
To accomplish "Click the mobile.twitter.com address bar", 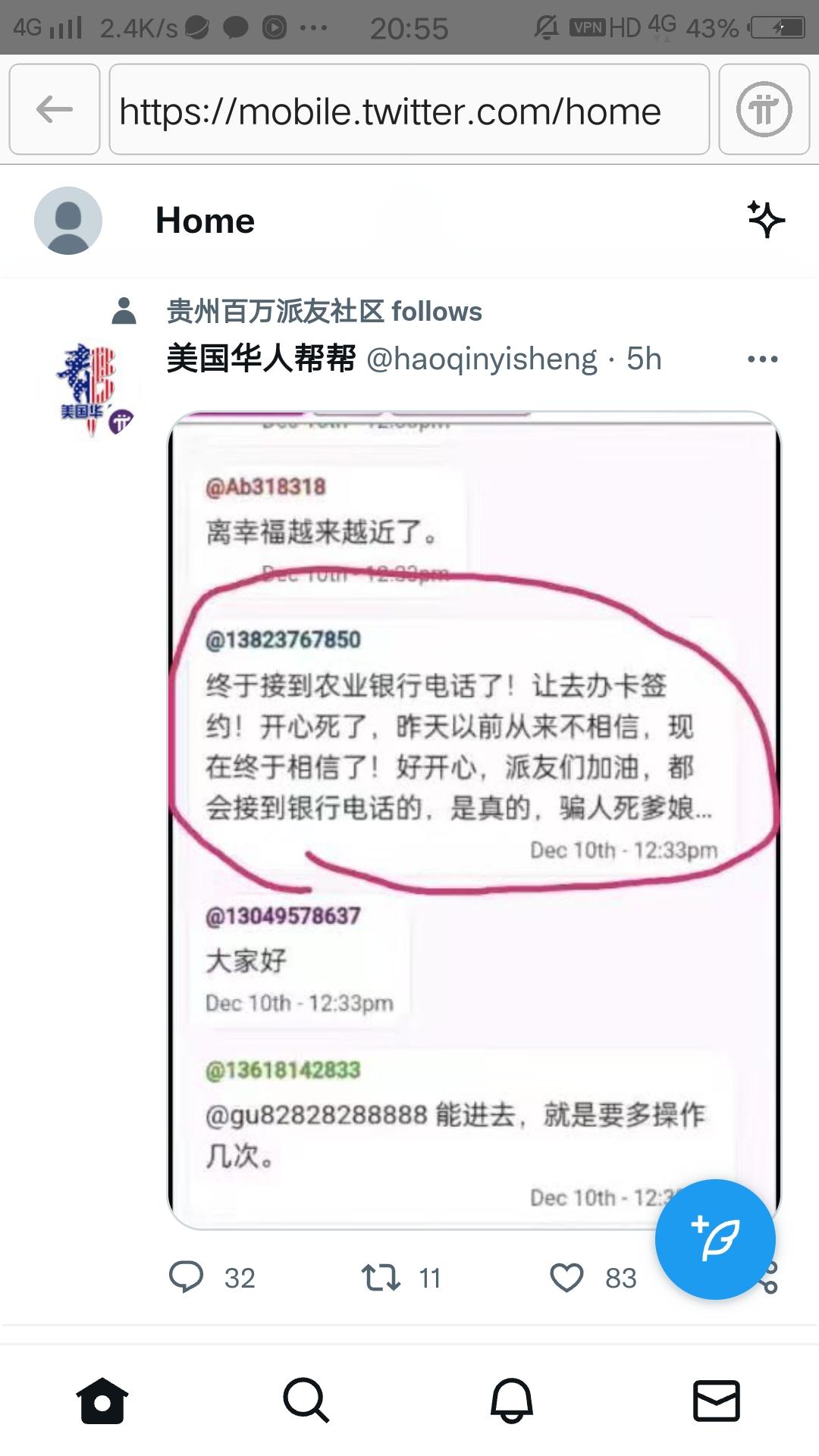I will (x=409, y=109).
